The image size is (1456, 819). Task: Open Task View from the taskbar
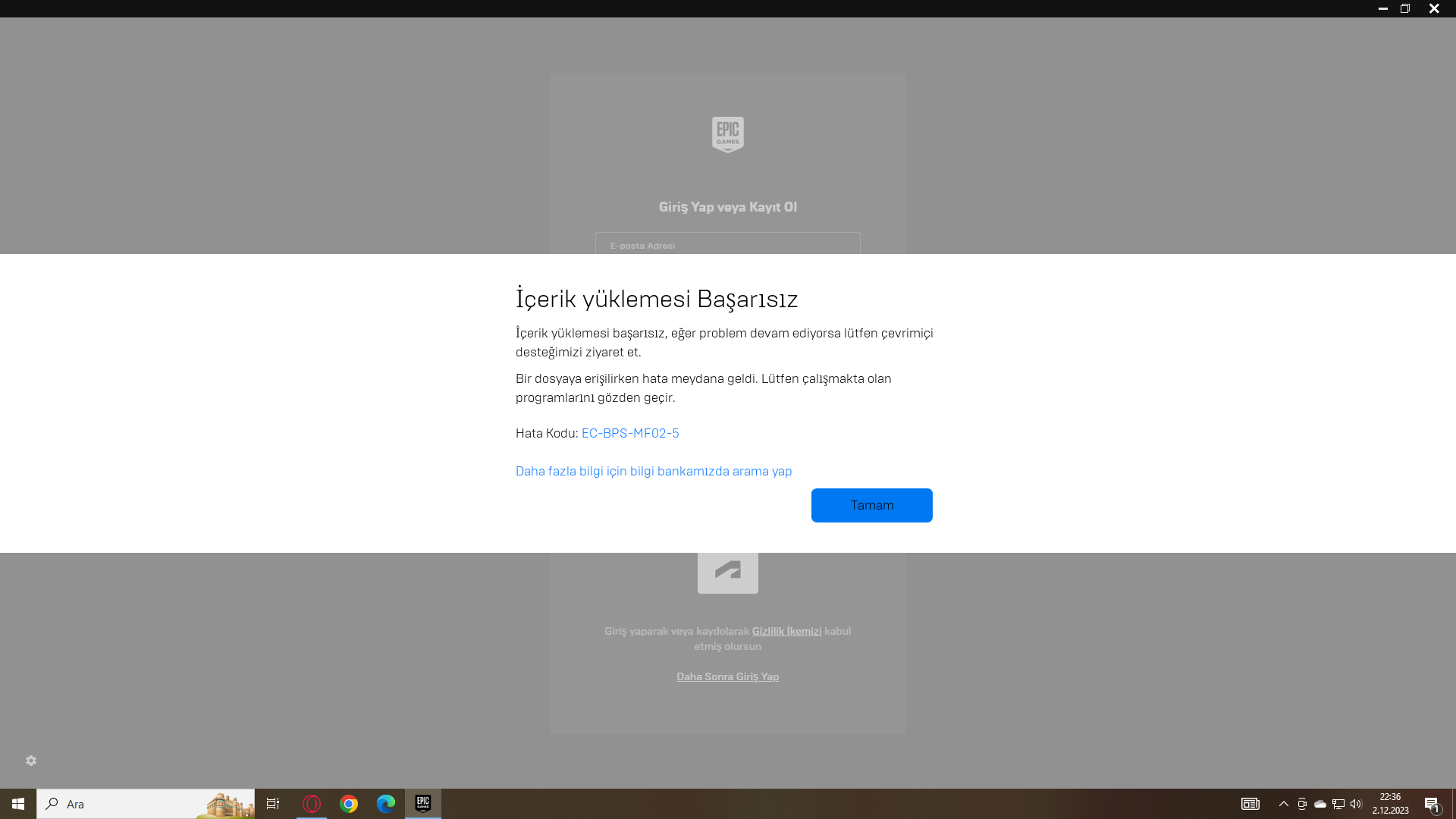273,804
